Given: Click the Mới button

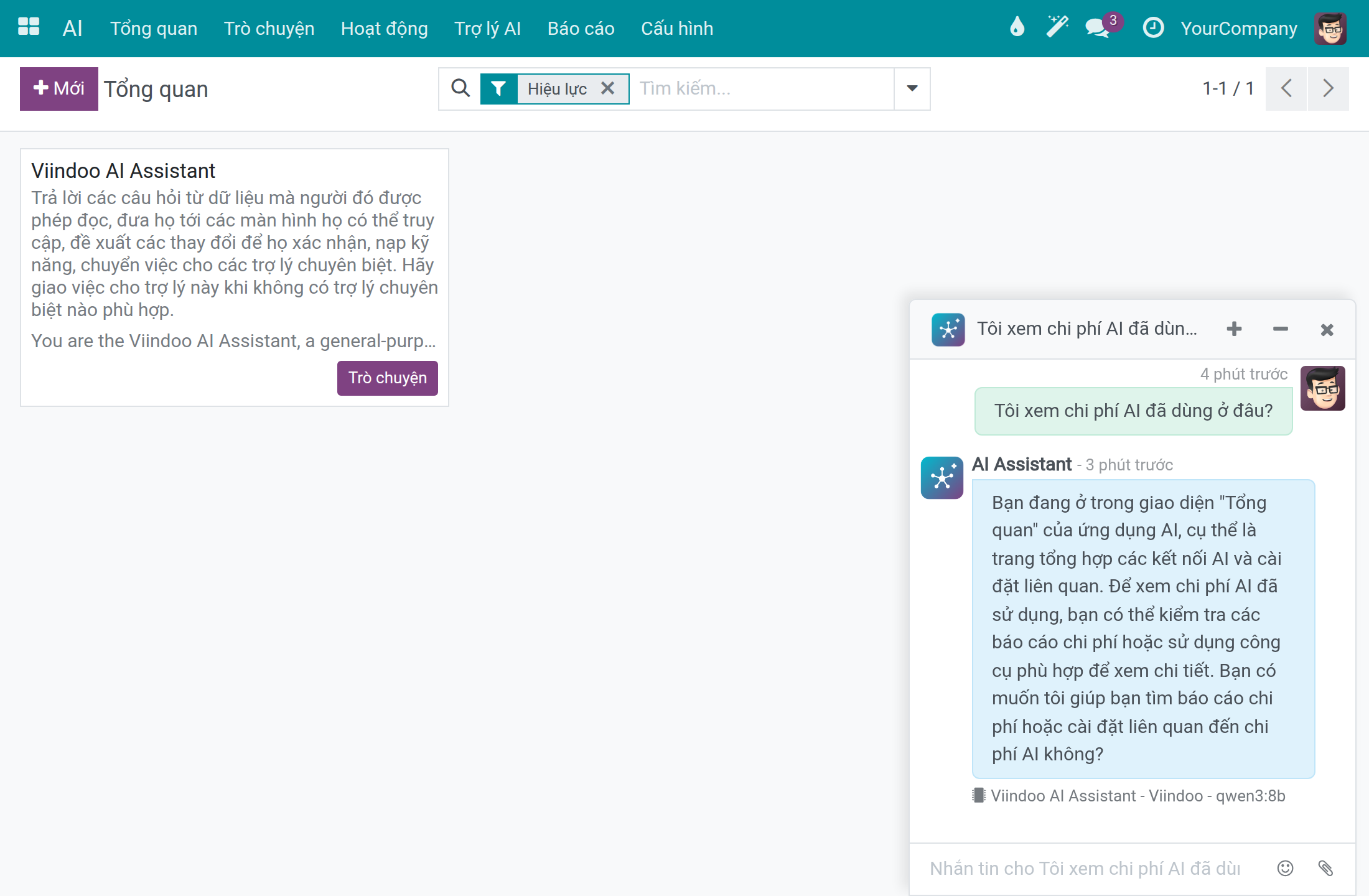Looking at the screenshot, I should coord(59,89).
